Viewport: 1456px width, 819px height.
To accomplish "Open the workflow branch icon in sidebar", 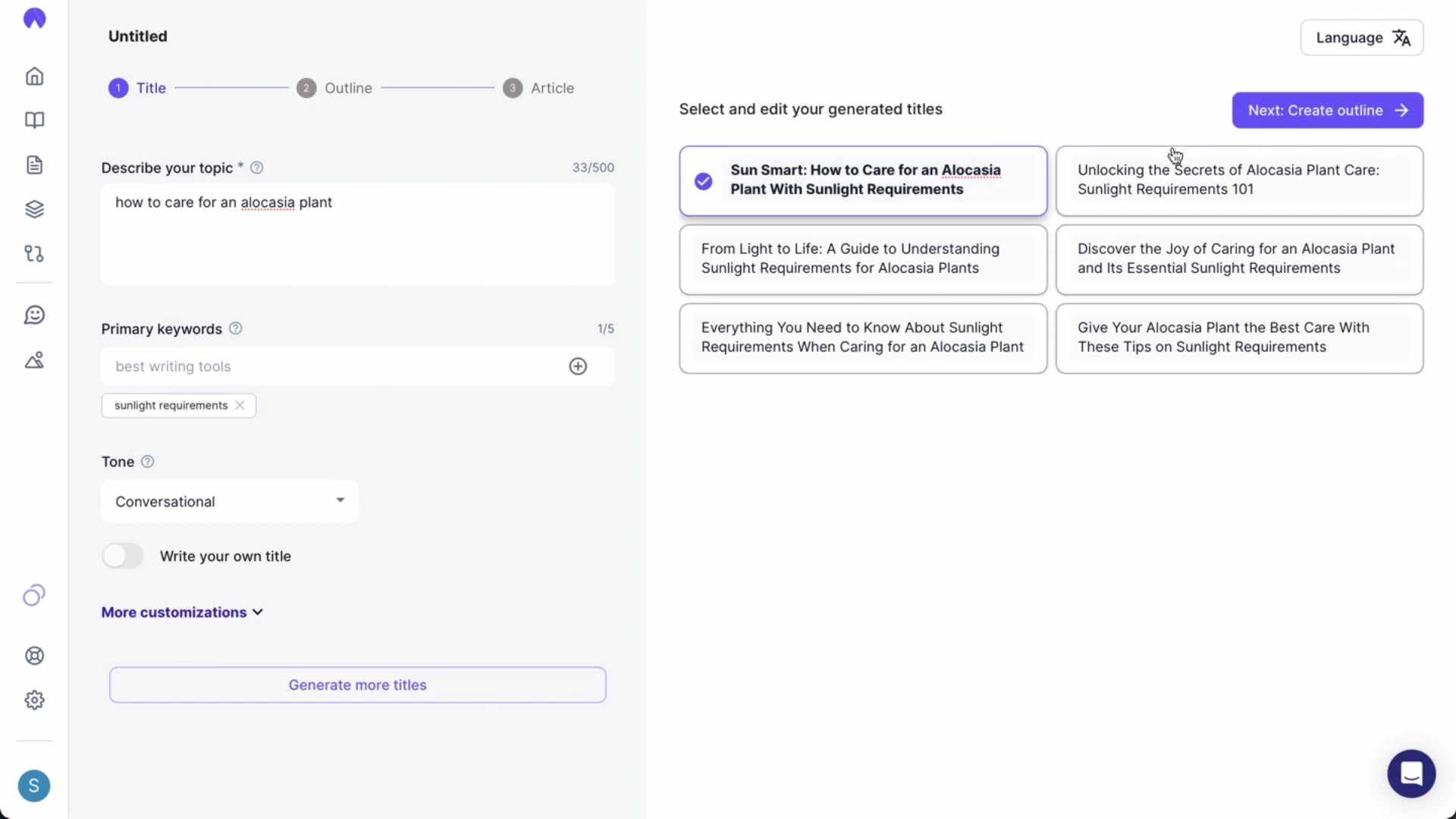I will [x=34, y=253].
